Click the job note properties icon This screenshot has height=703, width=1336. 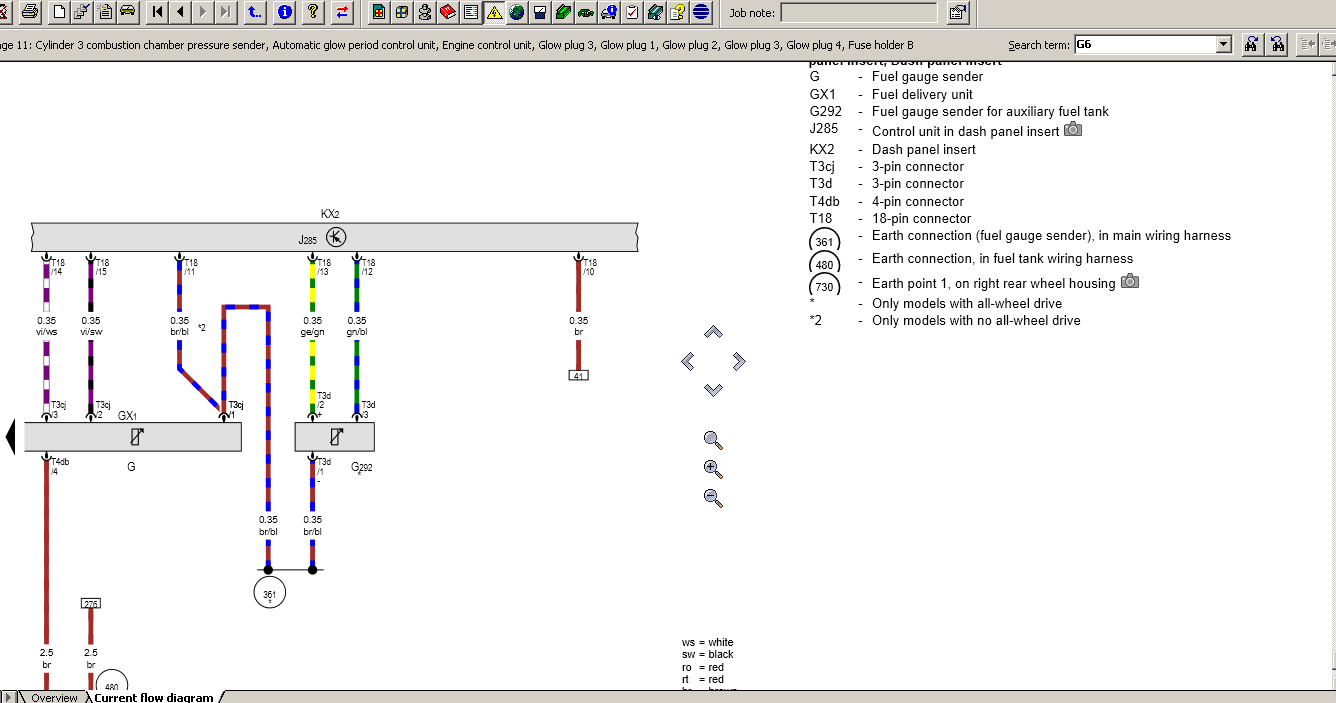(957, 12)
